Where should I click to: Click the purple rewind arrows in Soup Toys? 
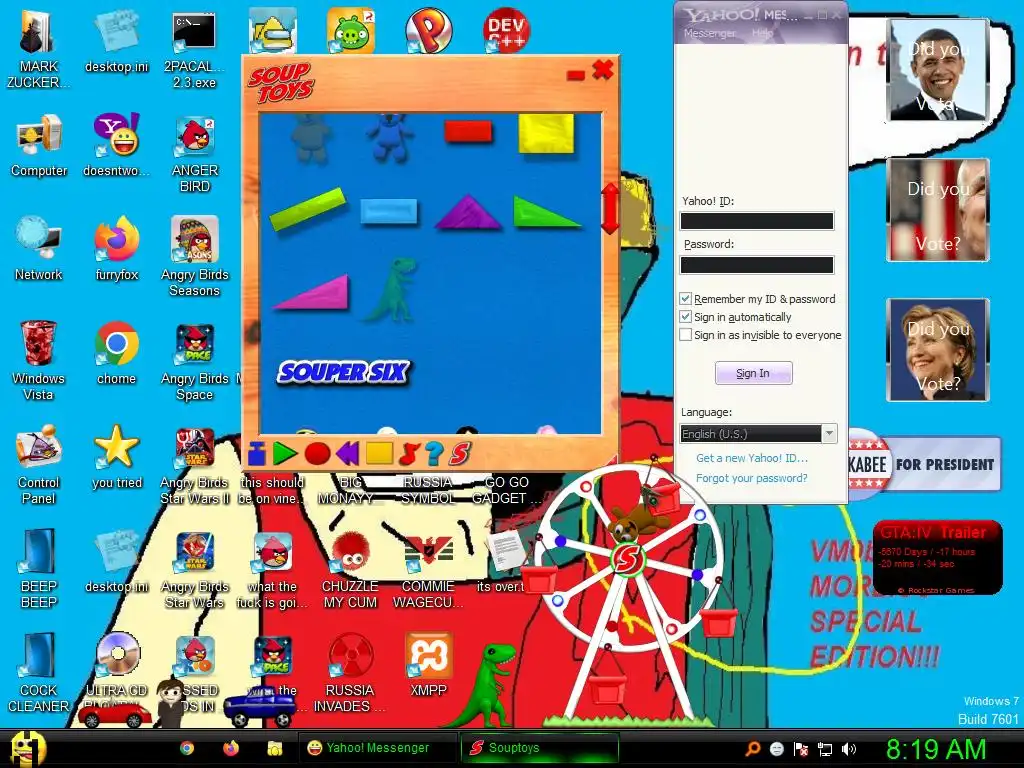coord(347,453)
